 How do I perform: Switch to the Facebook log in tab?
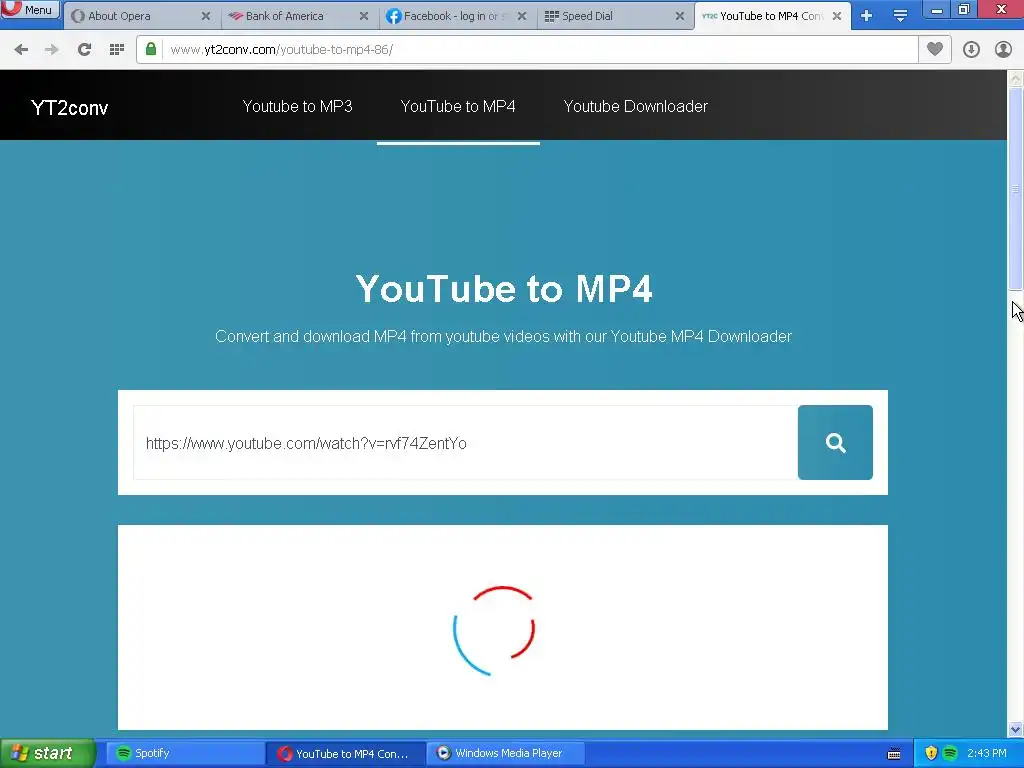point(458,16)
